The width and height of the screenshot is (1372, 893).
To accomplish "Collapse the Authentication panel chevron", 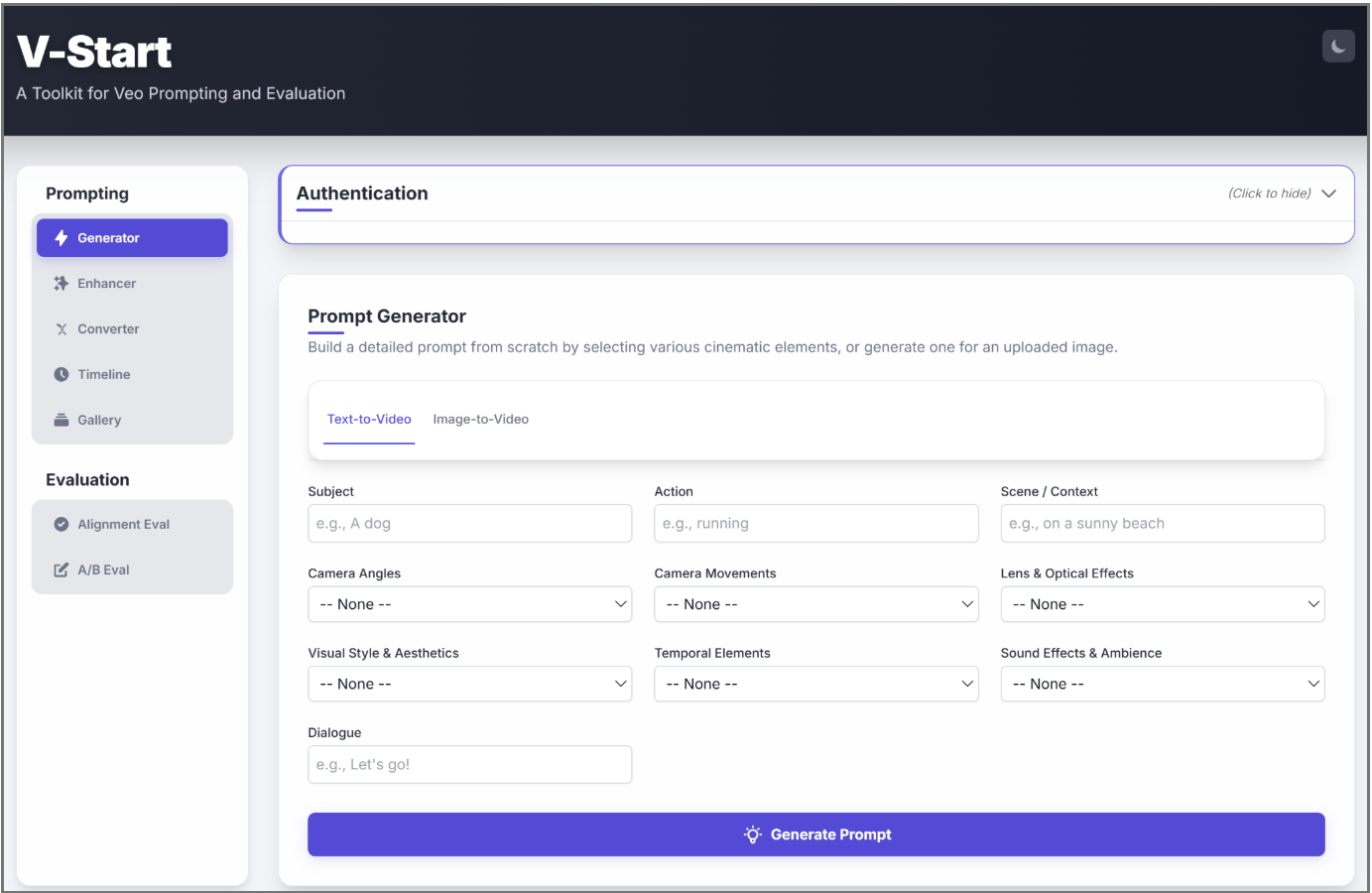I will pyautogui.click(x=1329, y=193).
